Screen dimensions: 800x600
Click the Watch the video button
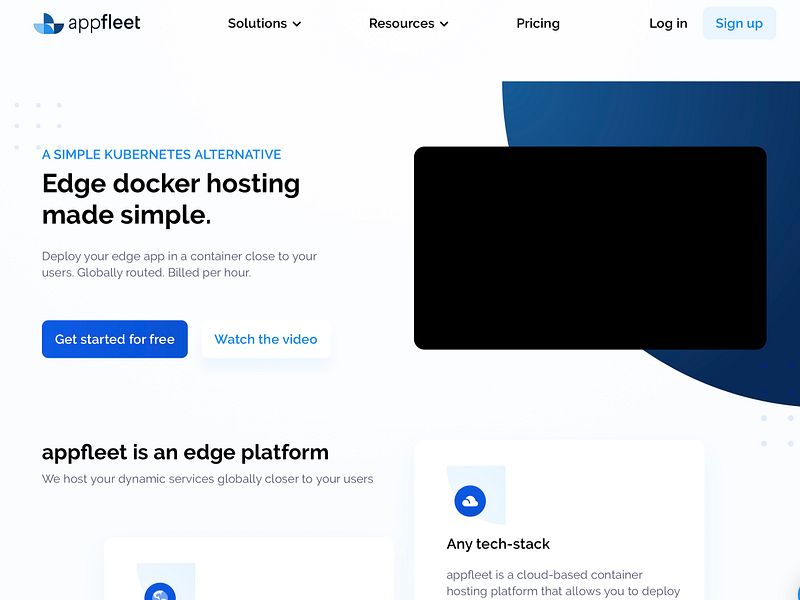click(x=266, y=339)
